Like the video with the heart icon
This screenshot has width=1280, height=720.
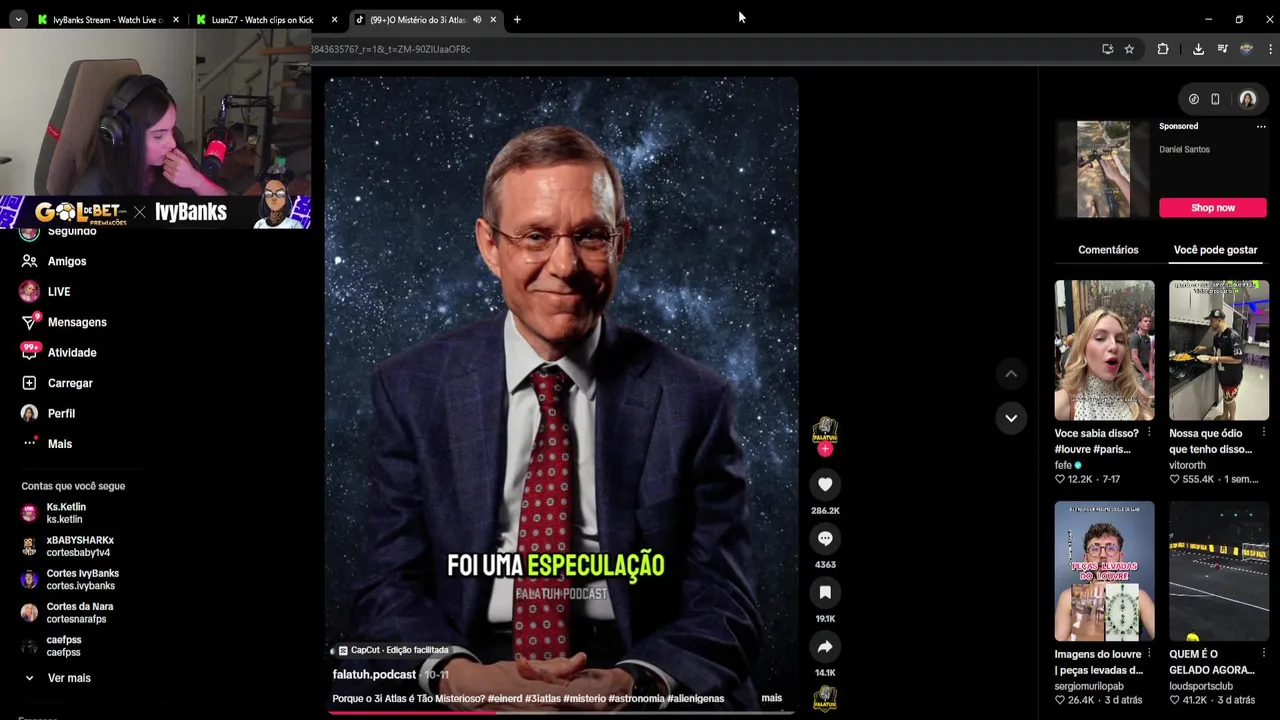(x=825, y=485)
